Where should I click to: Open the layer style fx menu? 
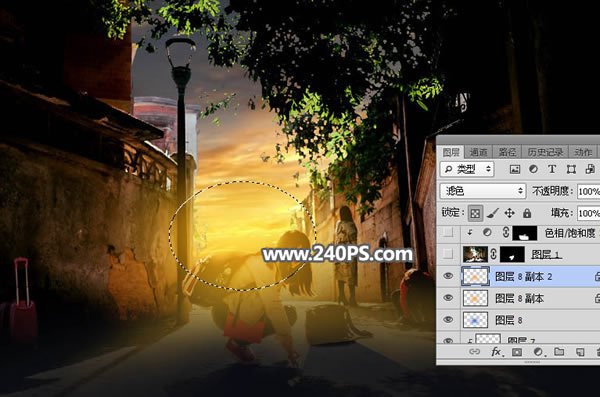[x=496, y=352]
